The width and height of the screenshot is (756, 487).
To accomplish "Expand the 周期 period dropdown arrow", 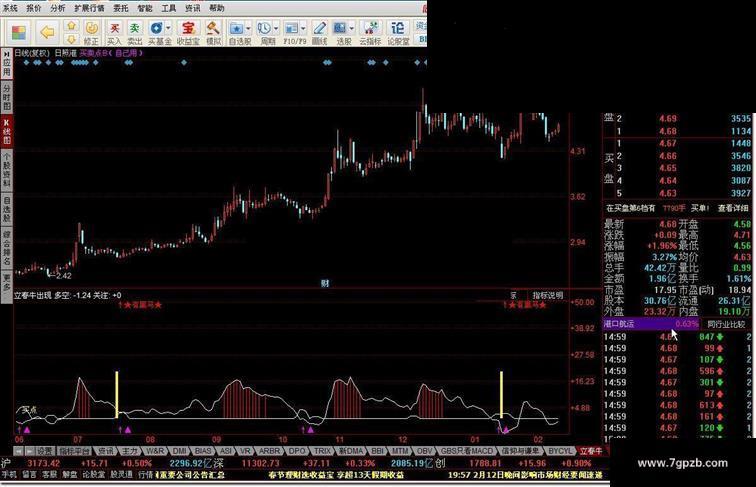I will click(276, 28).
